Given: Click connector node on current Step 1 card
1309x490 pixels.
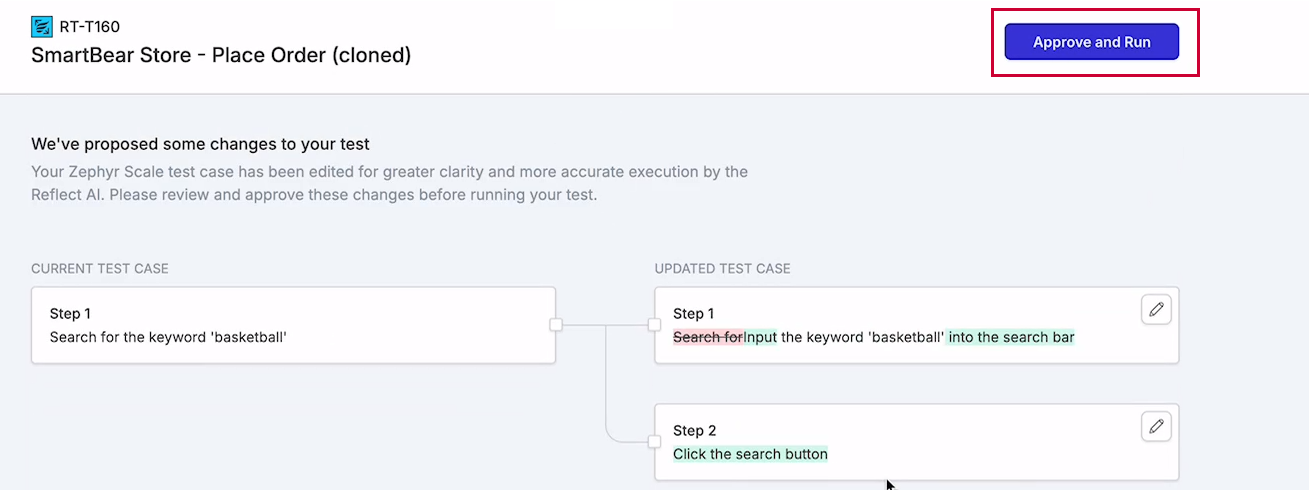Looking at the screenshot, I should click(556, 325).
